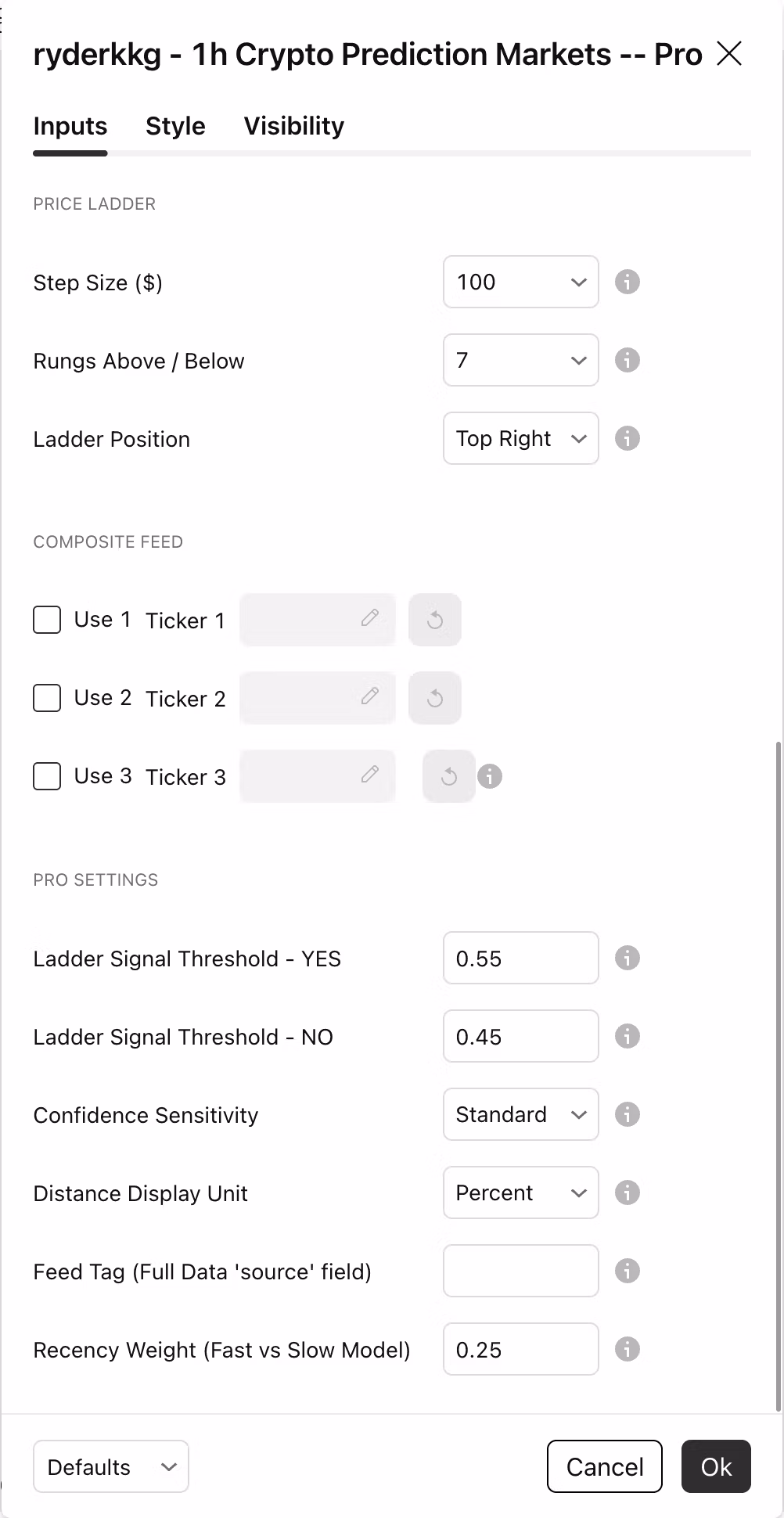Enable the Use 1 checkbox
This screenshot has width=784, height=1518.
[47, 620]
